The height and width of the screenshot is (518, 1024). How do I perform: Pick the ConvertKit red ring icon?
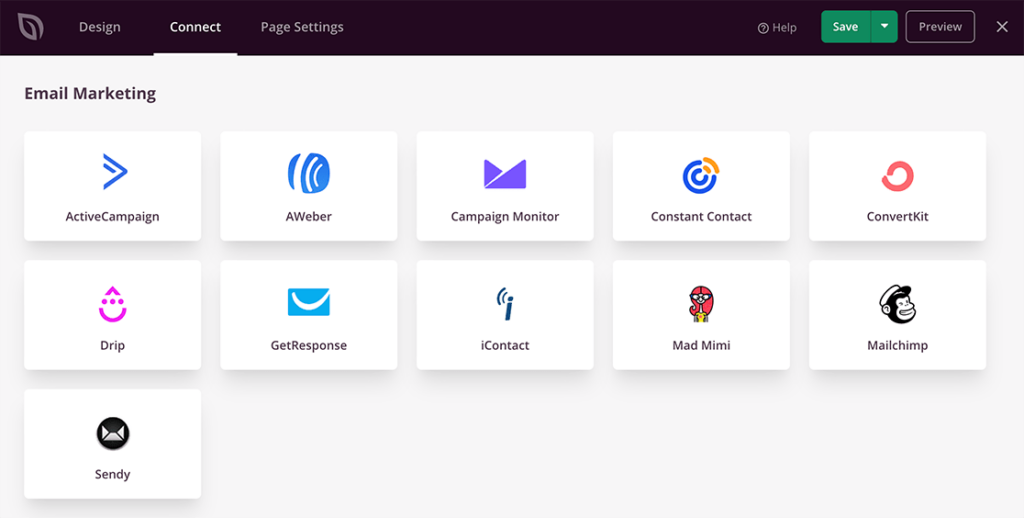tap(897, 176)
